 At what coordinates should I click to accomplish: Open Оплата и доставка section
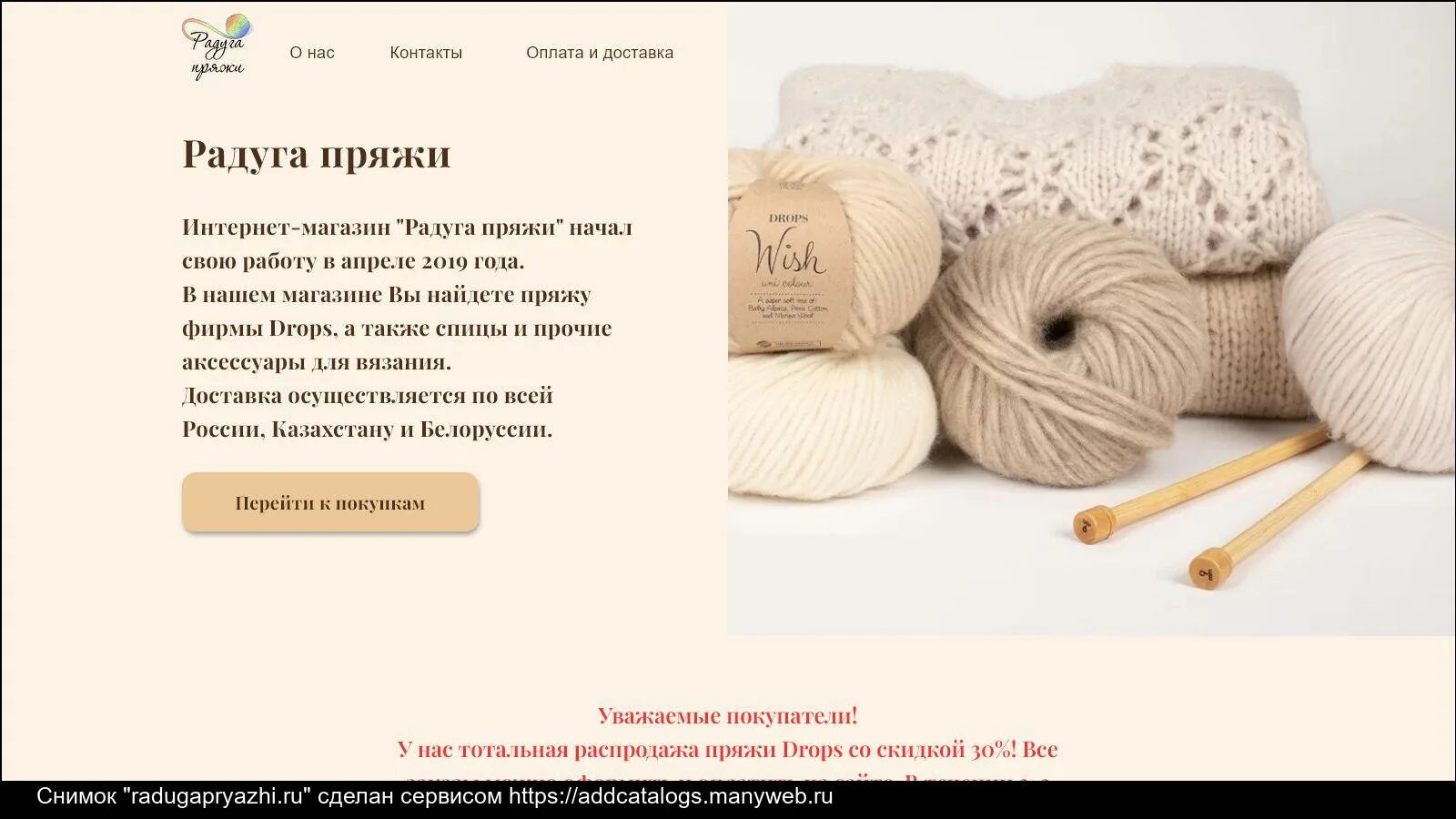(x=600, y=53)
